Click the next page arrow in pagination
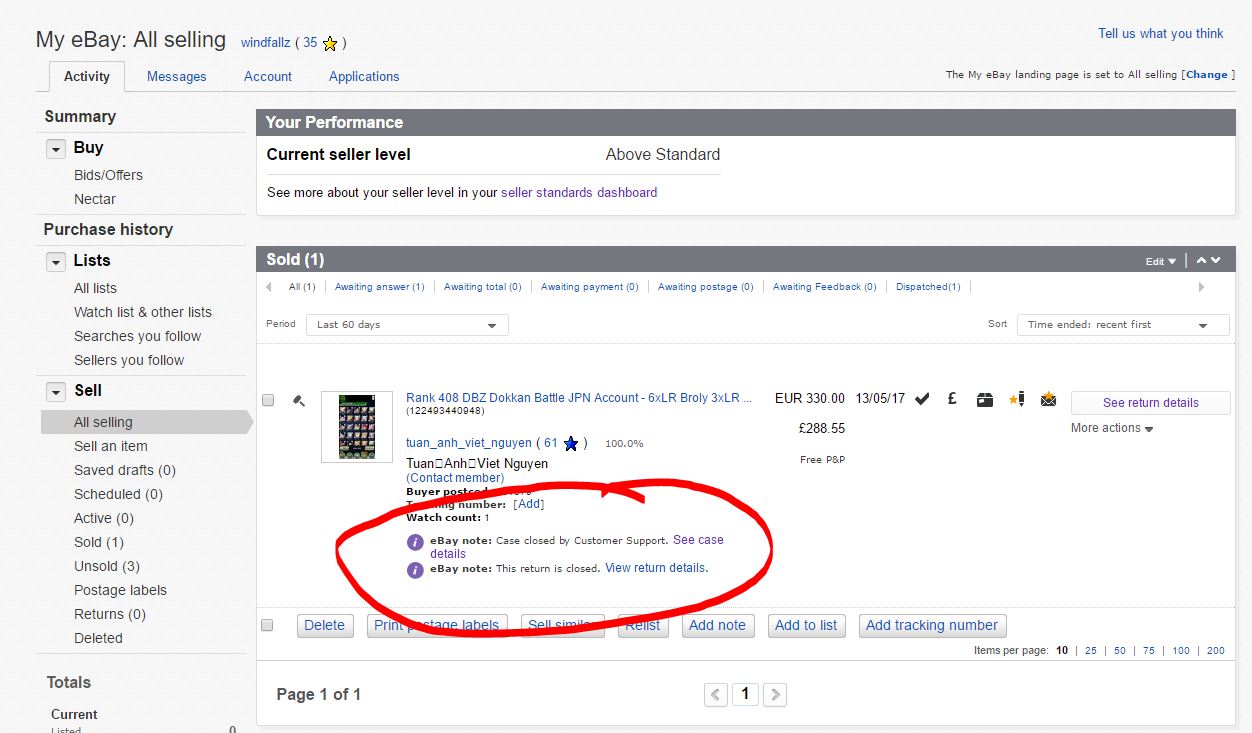This screenshot has width=1252, height=733. click(775, 694)
